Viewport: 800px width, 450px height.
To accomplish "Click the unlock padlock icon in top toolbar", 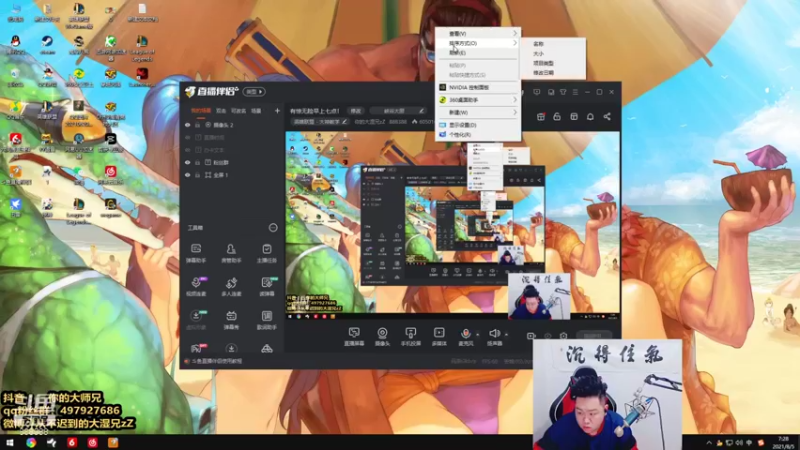I will click(x=557, y=116).
